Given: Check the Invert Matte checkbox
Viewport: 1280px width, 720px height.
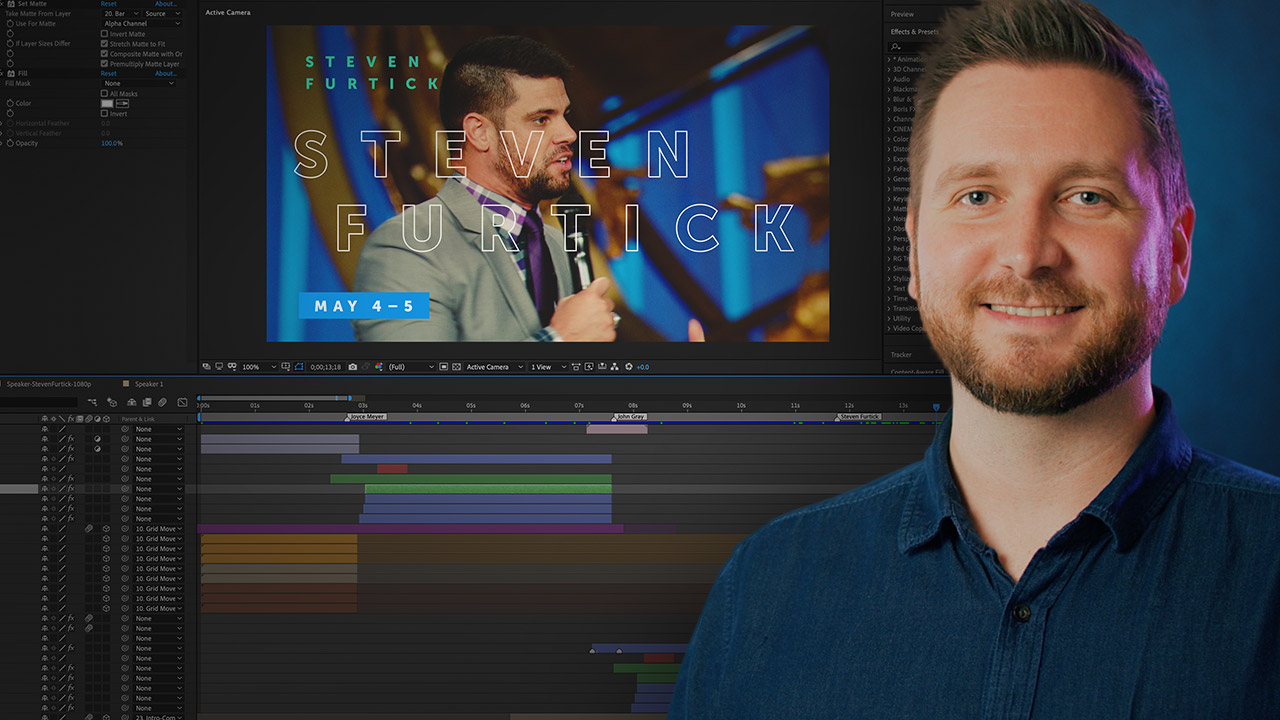Looking at the screenshot, I should 104,34.
